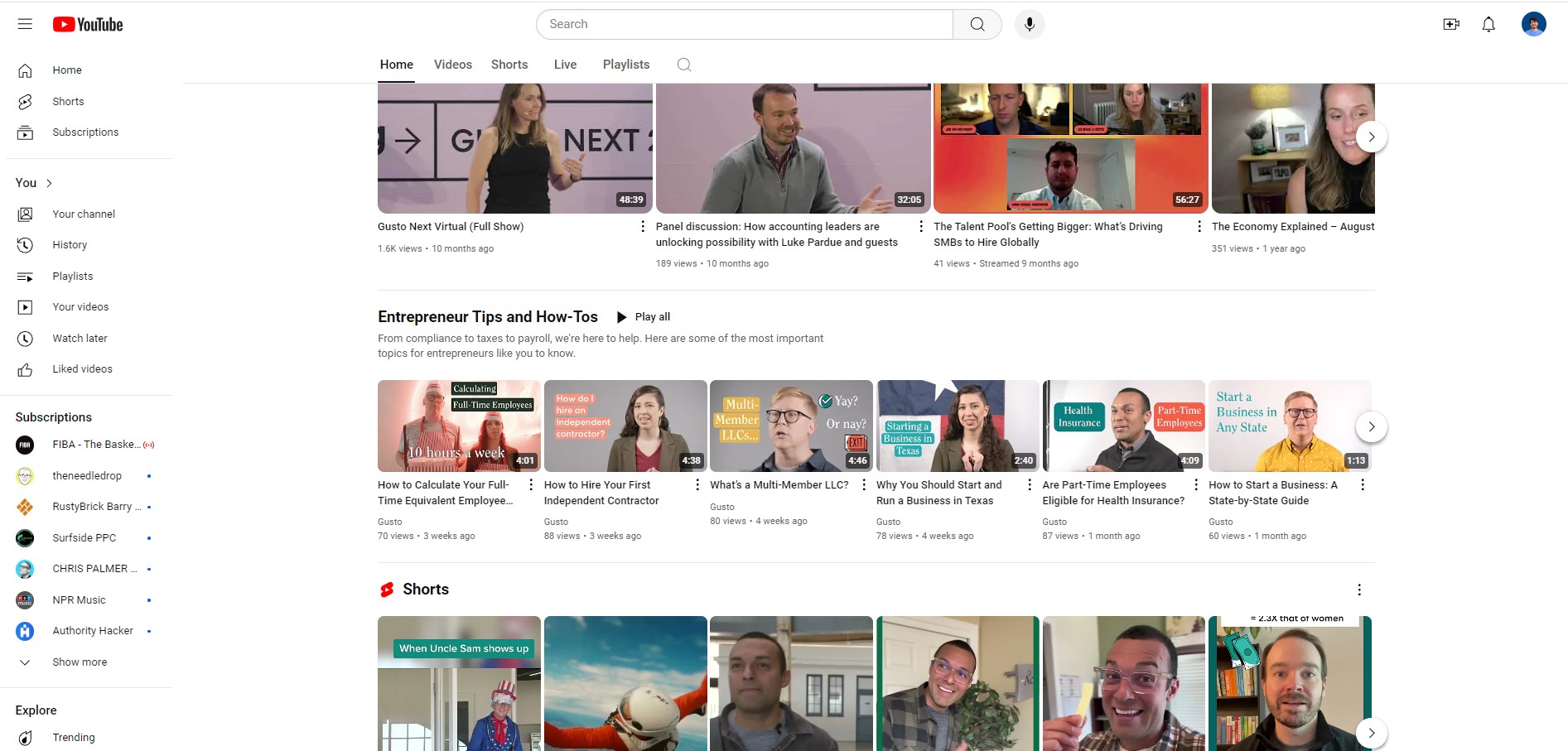Screen dimensions: 1568x751
Task: Expand the You section chevron
Action: (x=50, y=183)
